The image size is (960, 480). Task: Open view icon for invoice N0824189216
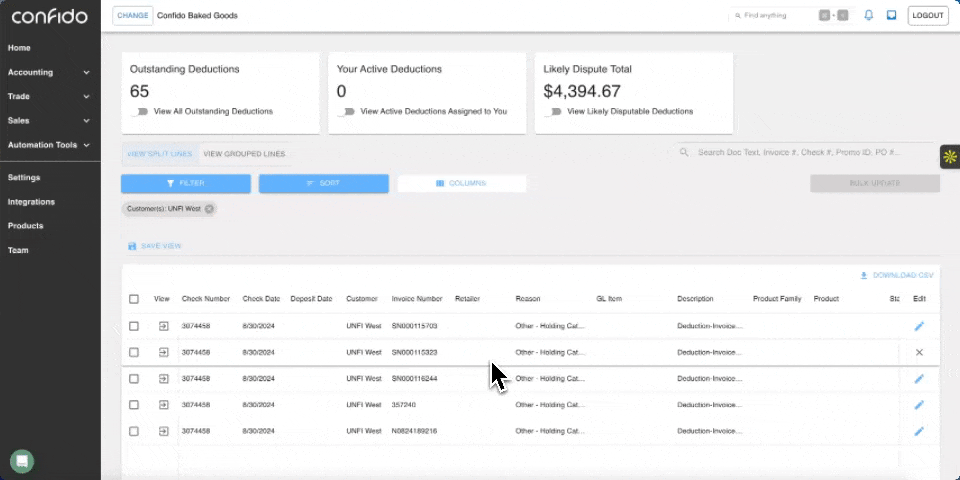click(163, 431)
